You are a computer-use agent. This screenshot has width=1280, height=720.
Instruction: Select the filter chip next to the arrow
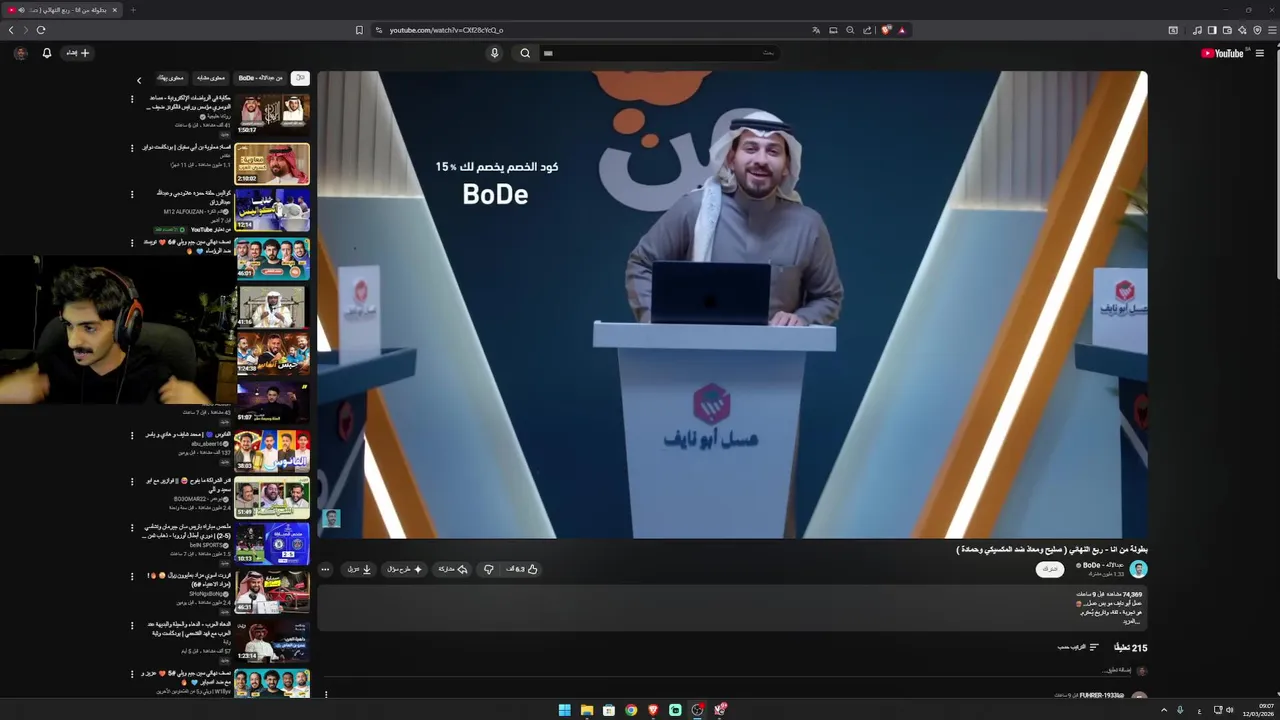click(171, 78)
